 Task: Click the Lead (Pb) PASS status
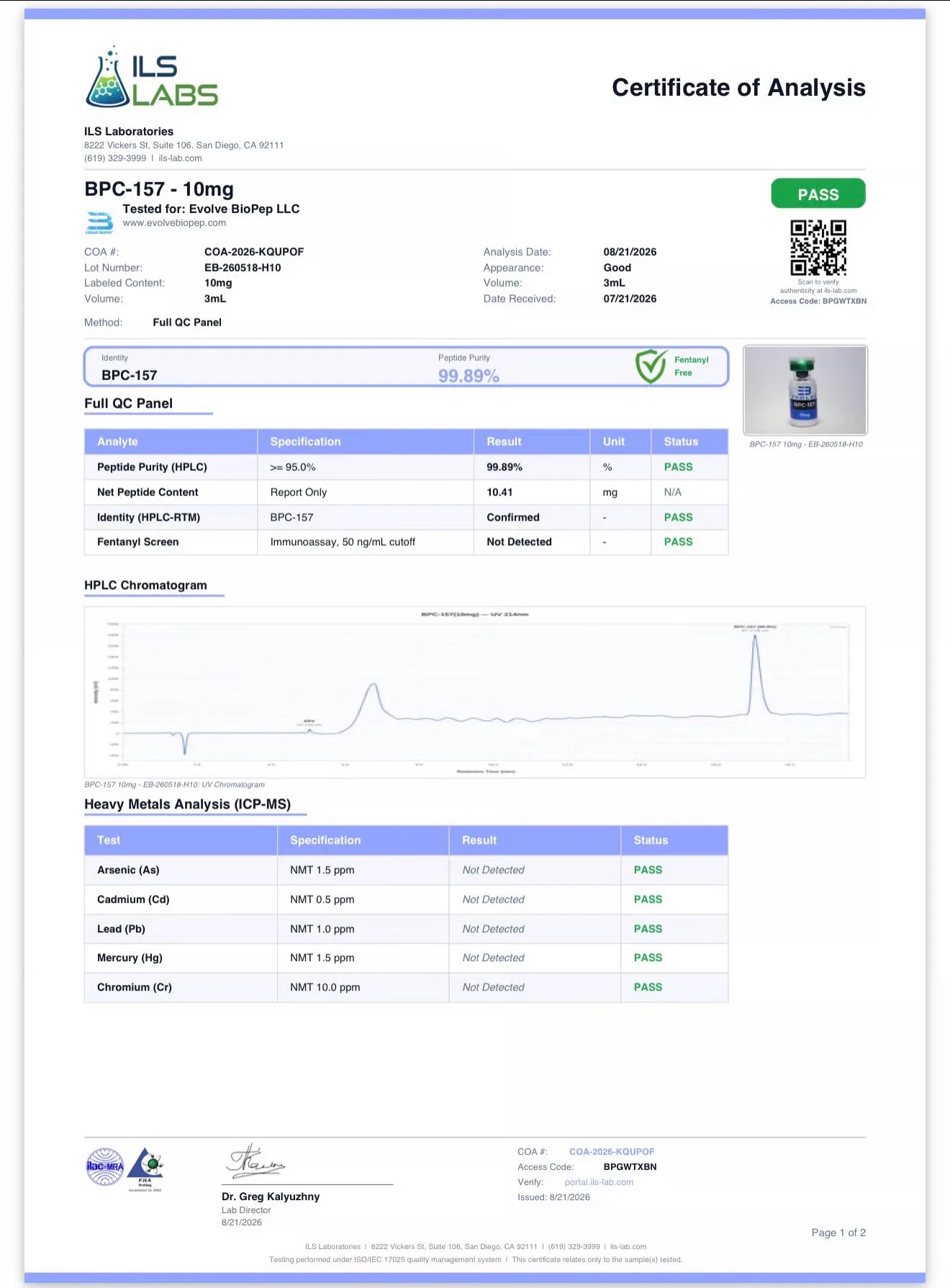(648, 929)
